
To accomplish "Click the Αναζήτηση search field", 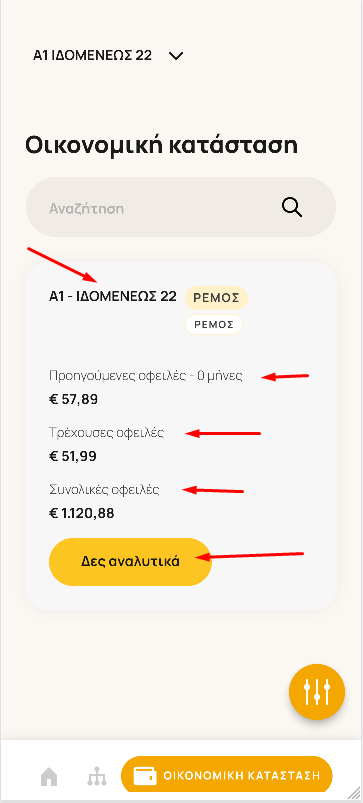I will click(181, 207).
